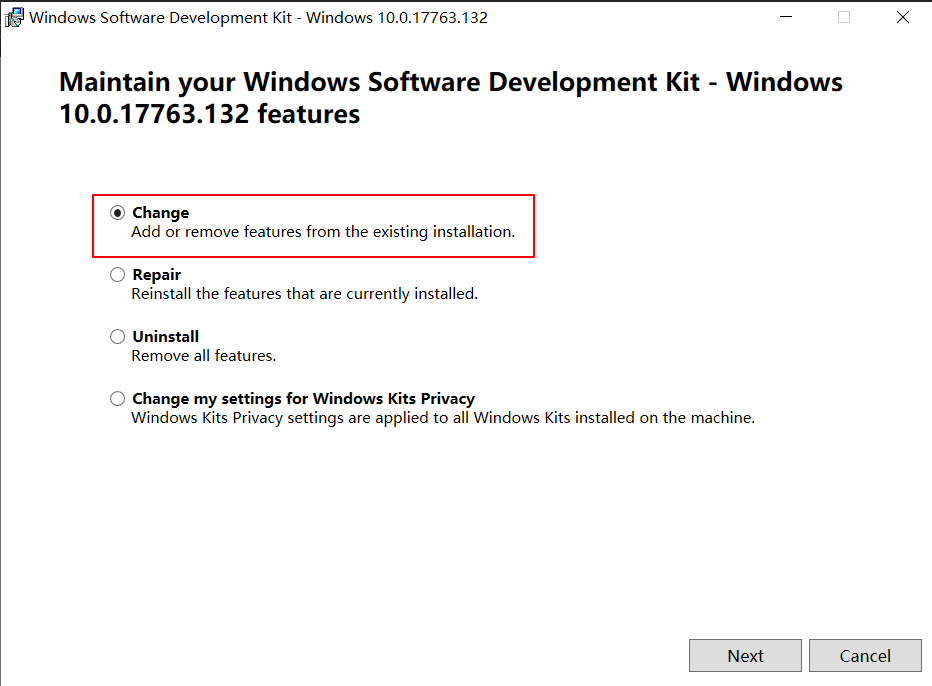932x686 pixels.
Task: Select the Windows Kits Privacy settings radio circle
Action: click(118, 398)
